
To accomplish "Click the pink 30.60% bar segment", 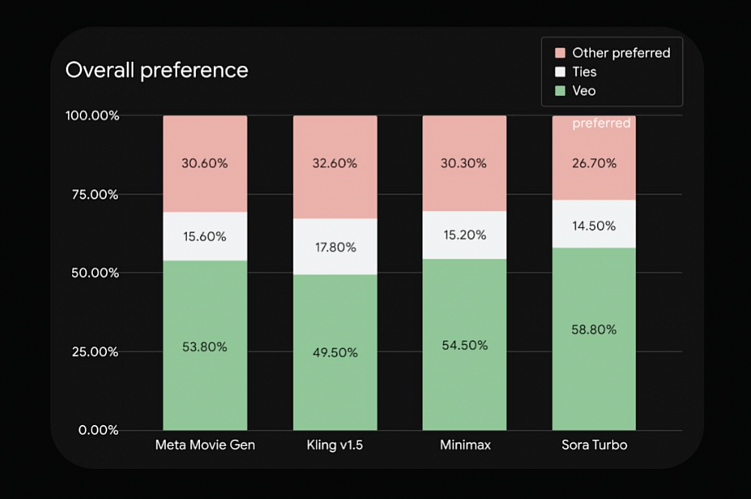I will click(205, 163).
